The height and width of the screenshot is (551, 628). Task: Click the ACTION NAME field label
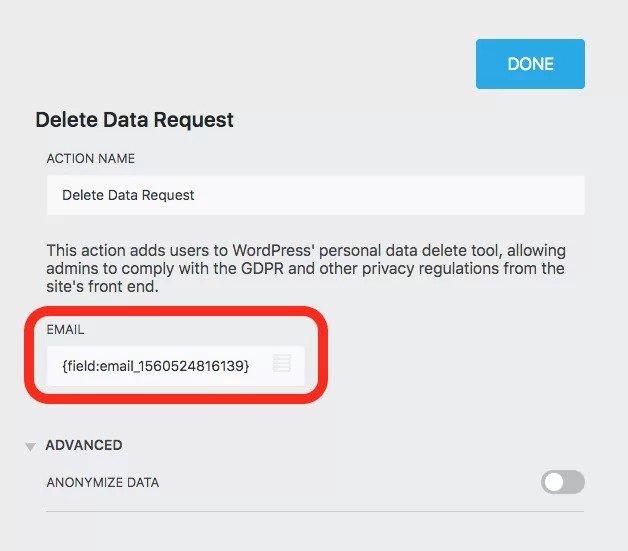90,159
